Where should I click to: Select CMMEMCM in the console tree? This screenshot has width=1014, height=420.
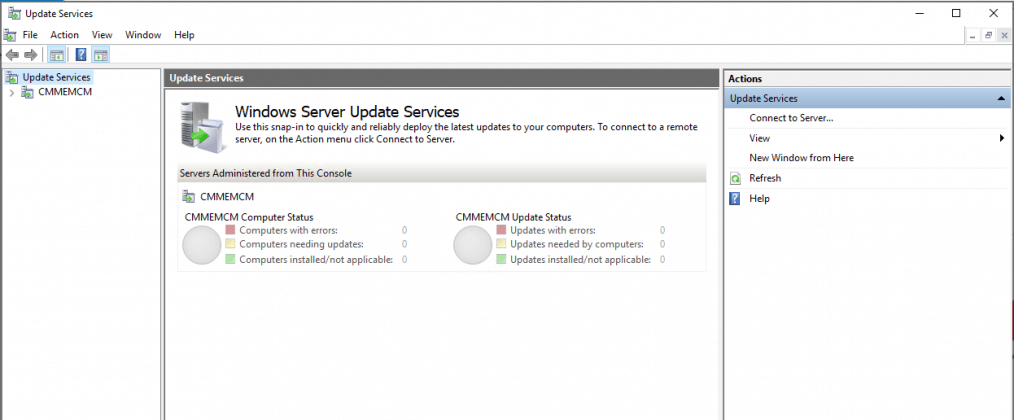pos(65,92)
